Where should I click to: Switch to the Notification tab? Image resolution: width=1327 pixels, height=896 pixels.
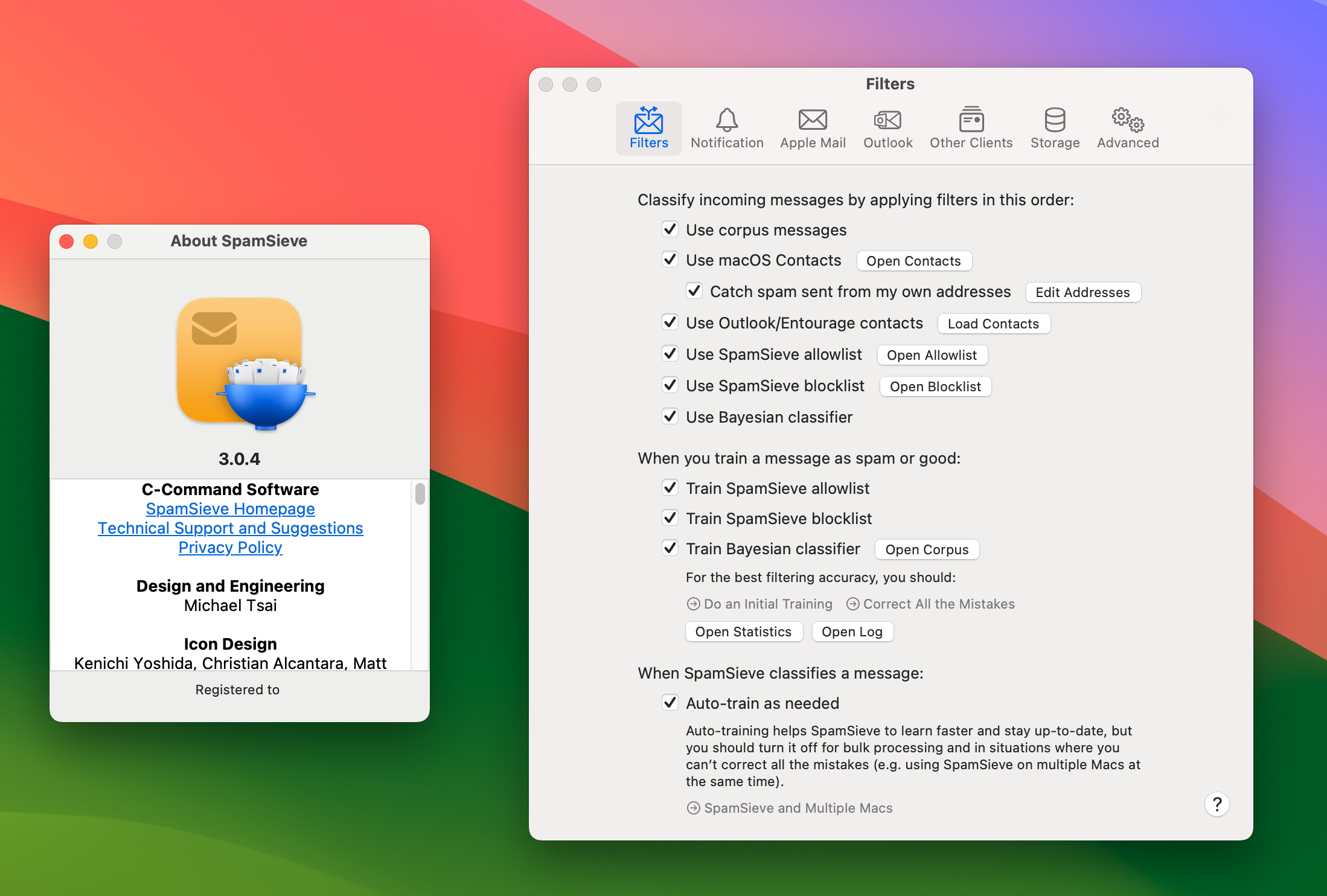(727, 127)
